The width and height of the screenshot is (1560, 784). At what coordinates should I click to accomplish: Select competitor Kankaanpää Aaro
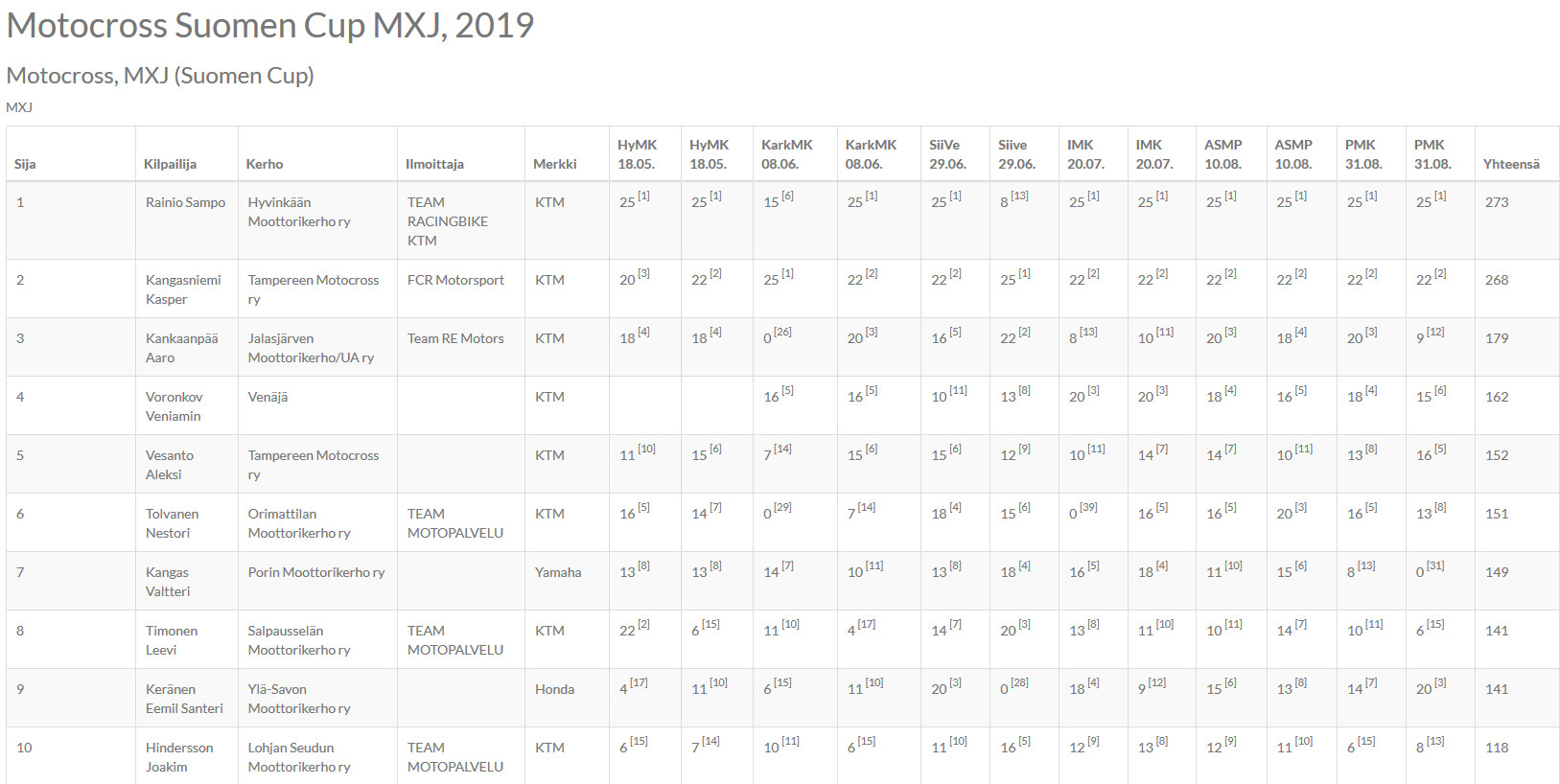tap(181, 348)
